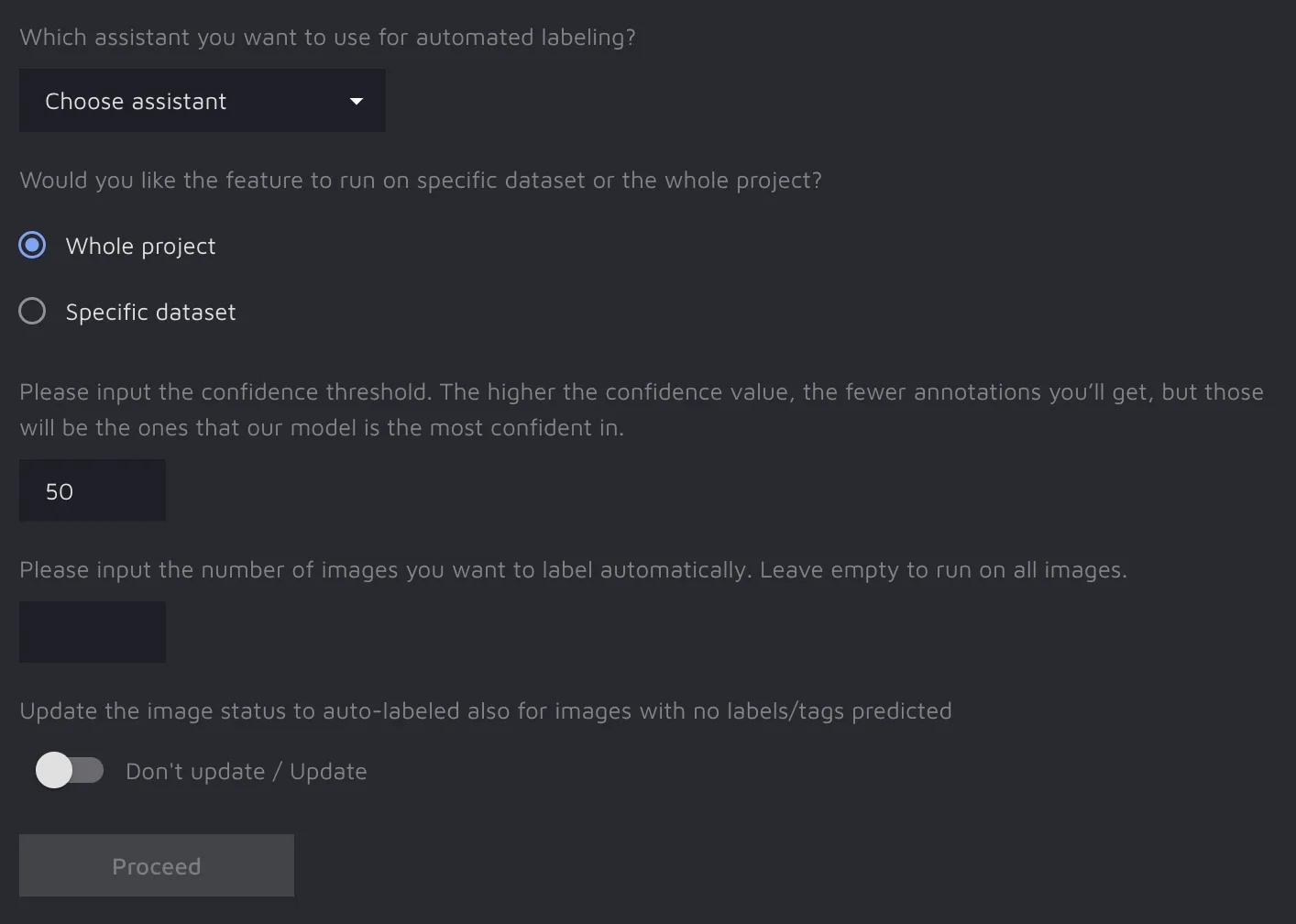Click the "Specific dataset" option label
This screenshot has width=1296, height=924.
tap(150, 313)
